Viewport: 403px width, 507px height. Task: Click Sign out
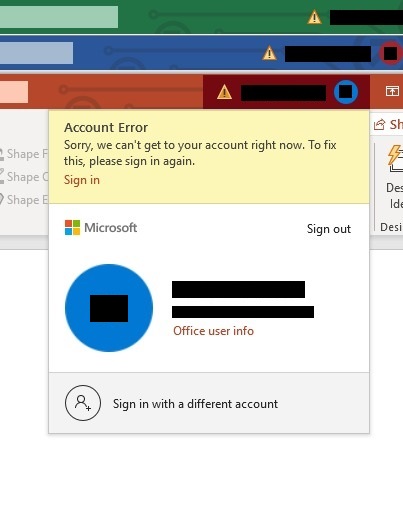[329, 229]
